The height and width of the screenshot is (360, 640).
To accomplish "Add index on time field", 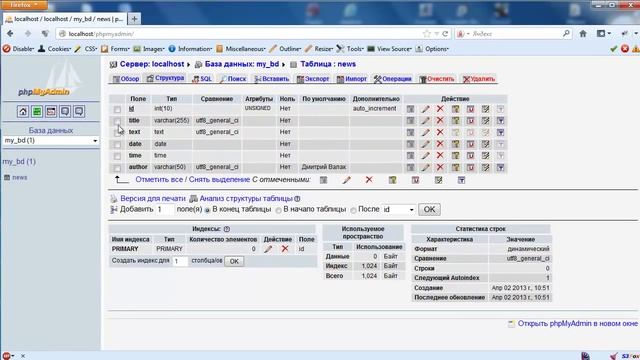I will 485,156.
